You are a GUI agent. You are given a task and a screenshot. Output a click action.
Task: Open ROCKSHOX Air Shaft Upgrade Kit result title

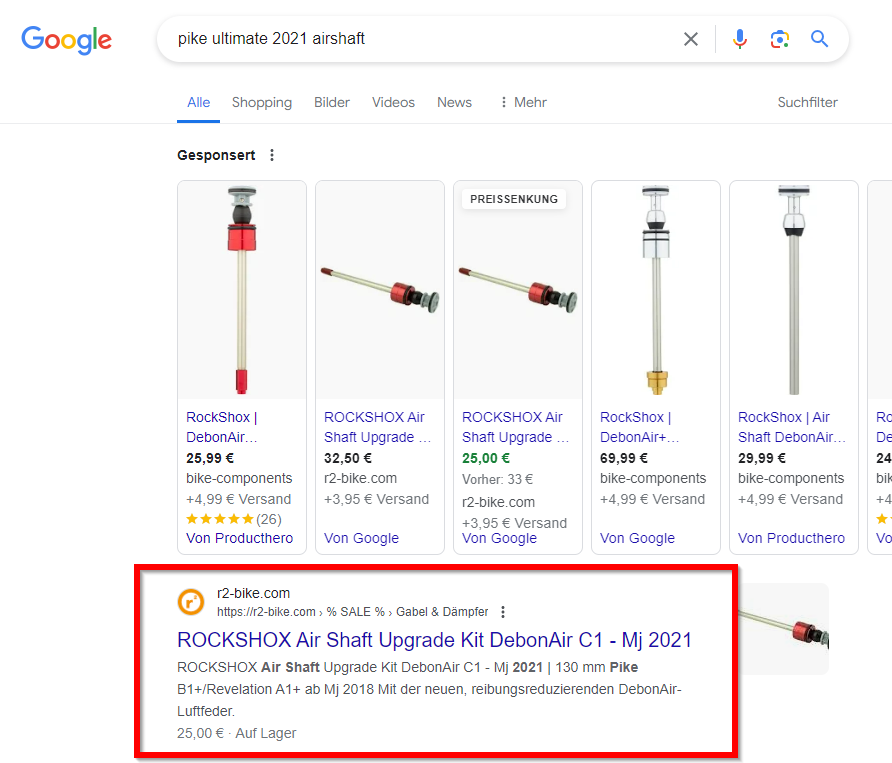click(x=434, y=640)
